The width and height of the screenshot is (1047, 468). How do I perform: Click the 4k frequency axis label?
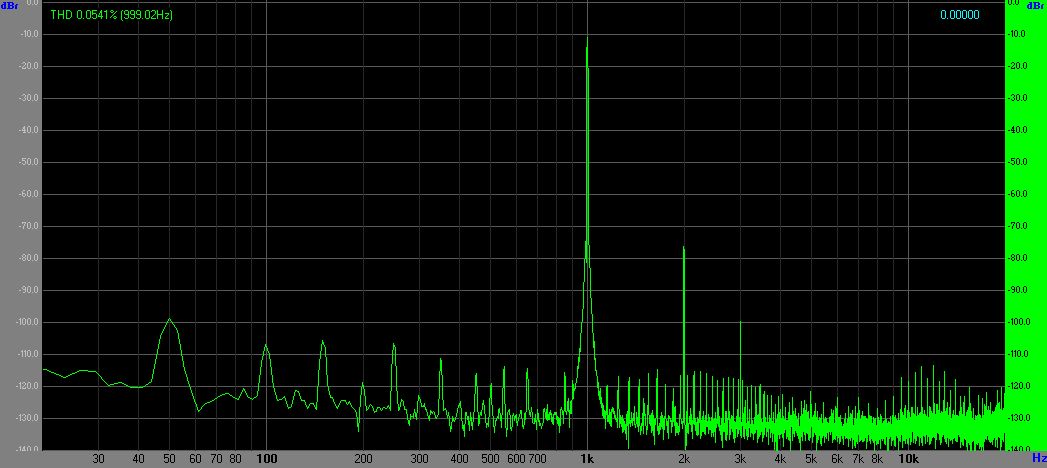click(x=781, y=459)
